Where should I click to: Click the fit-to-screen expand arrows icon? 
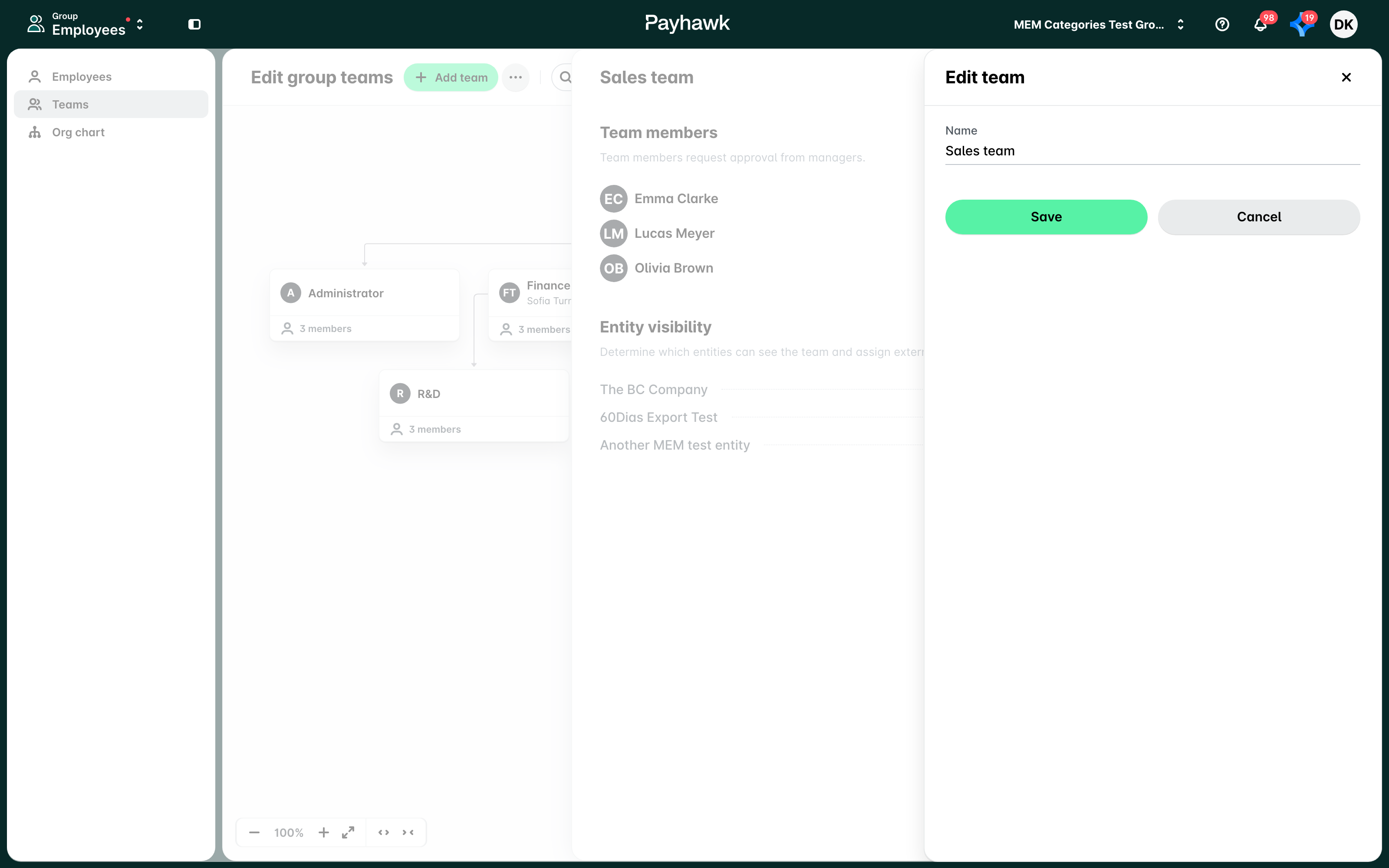point(348,832)
